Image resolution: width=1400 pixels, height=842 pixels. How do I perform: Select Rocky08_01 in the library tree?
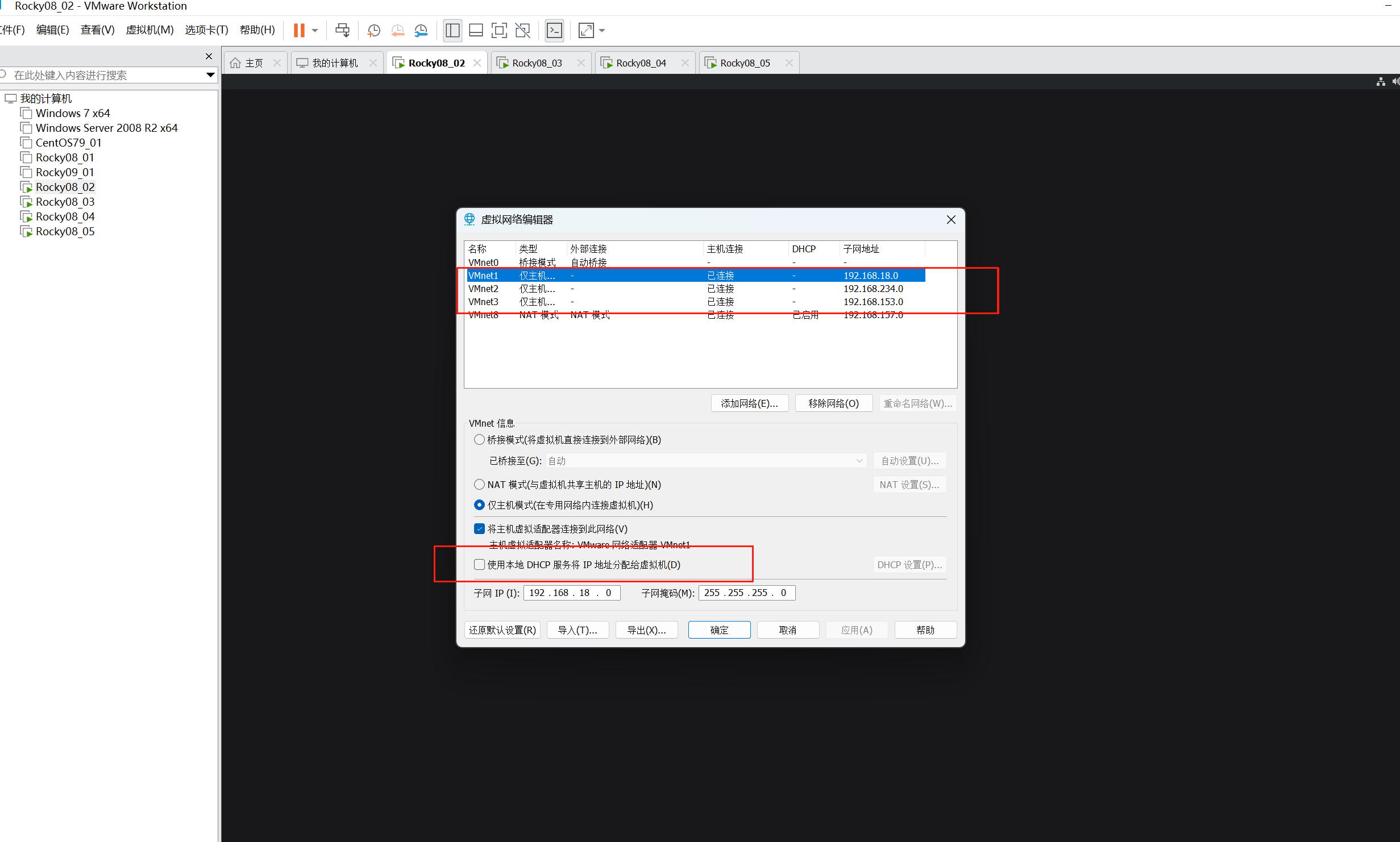tap(65, 157)
